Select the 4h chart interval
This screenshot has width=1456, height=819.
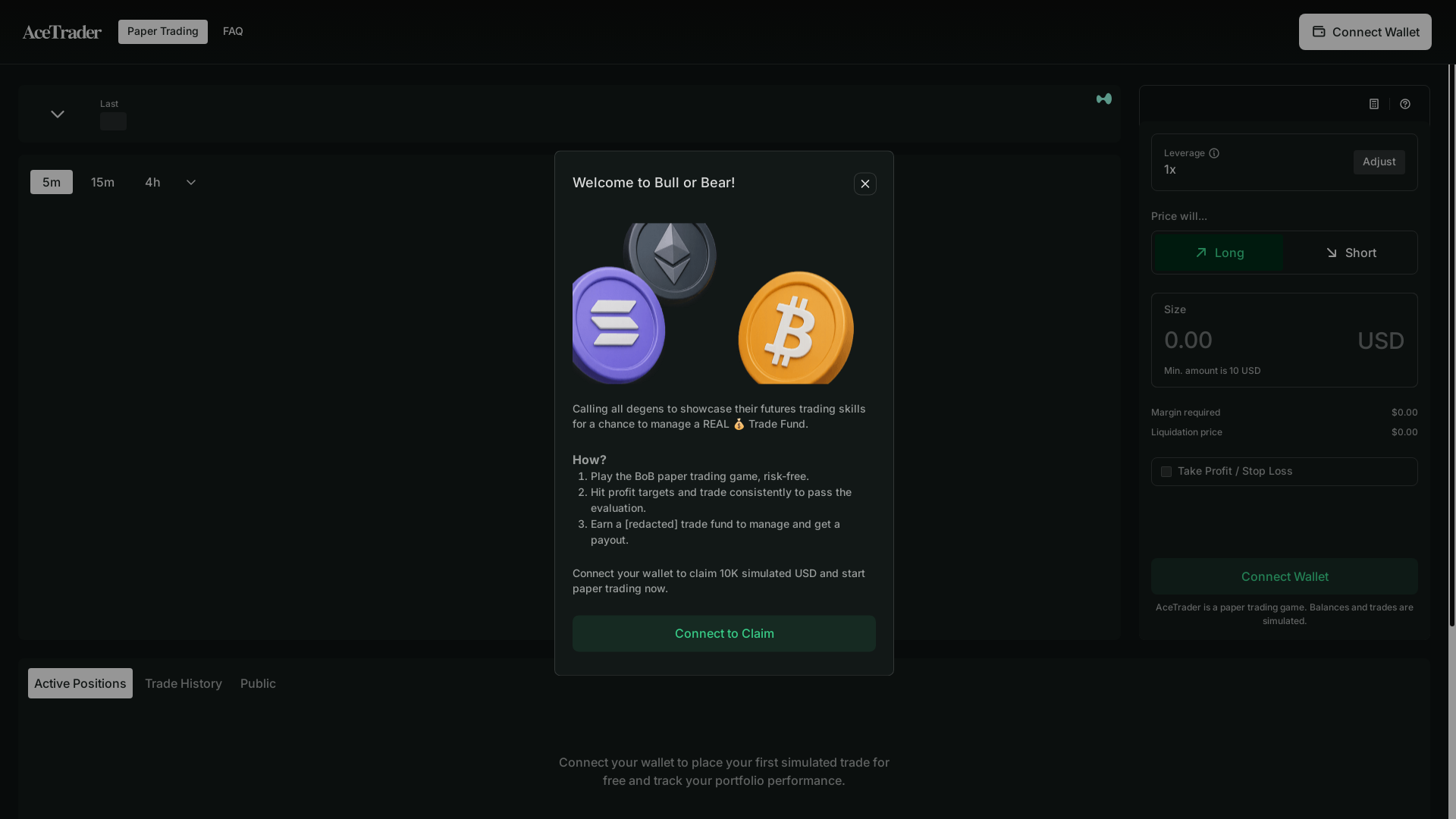coord(152,182)
